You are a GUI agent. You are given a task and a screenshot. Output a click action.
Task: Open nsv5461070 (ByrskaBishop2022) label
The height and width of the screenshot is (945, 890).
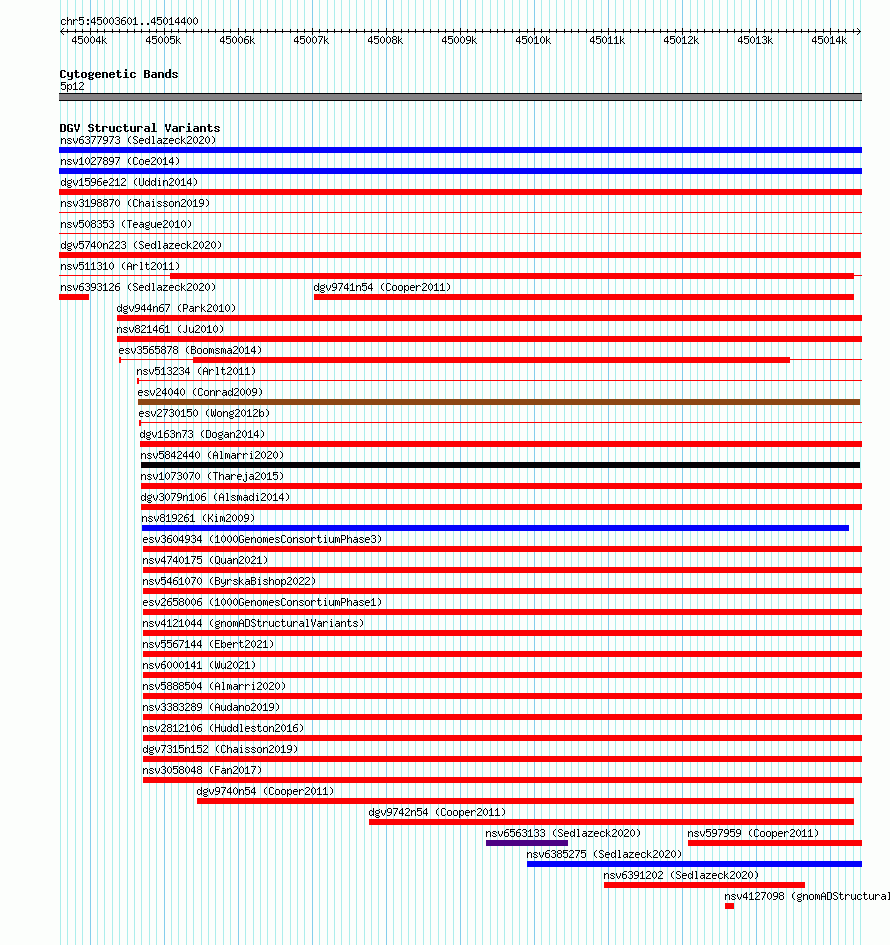pos(229,582)
